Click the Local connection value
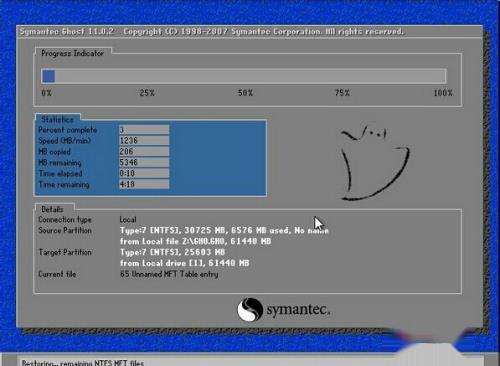The image size is (500, 366). pyautogui.click(x=128, y=220)
